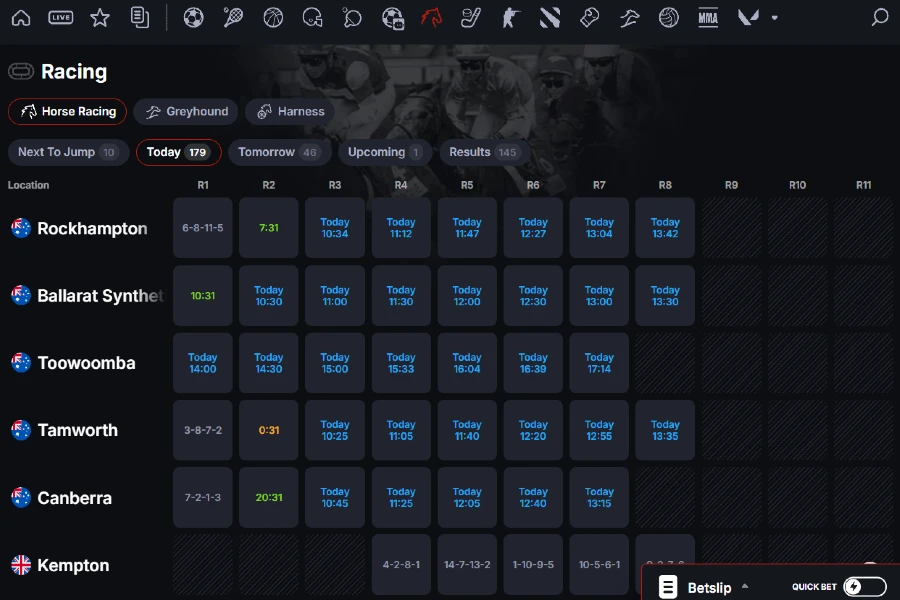Open the more sports dropdown arrow
This screenshot has height=600, width=900.
pyautogui.click(x=774, y=18)
